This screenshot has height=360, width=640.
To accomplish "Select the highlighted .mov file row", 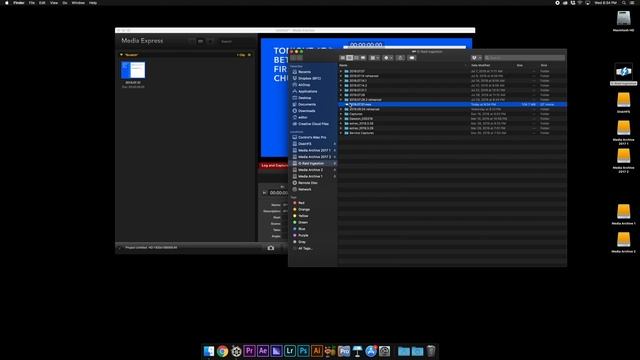I will point(452,105).
